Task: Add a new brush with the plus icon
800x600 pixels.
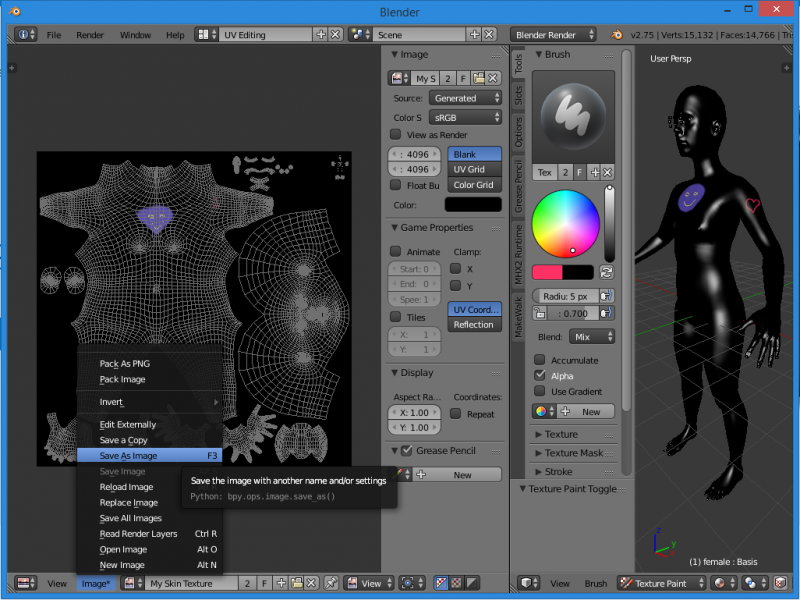Action: click(x=593, y=173)
